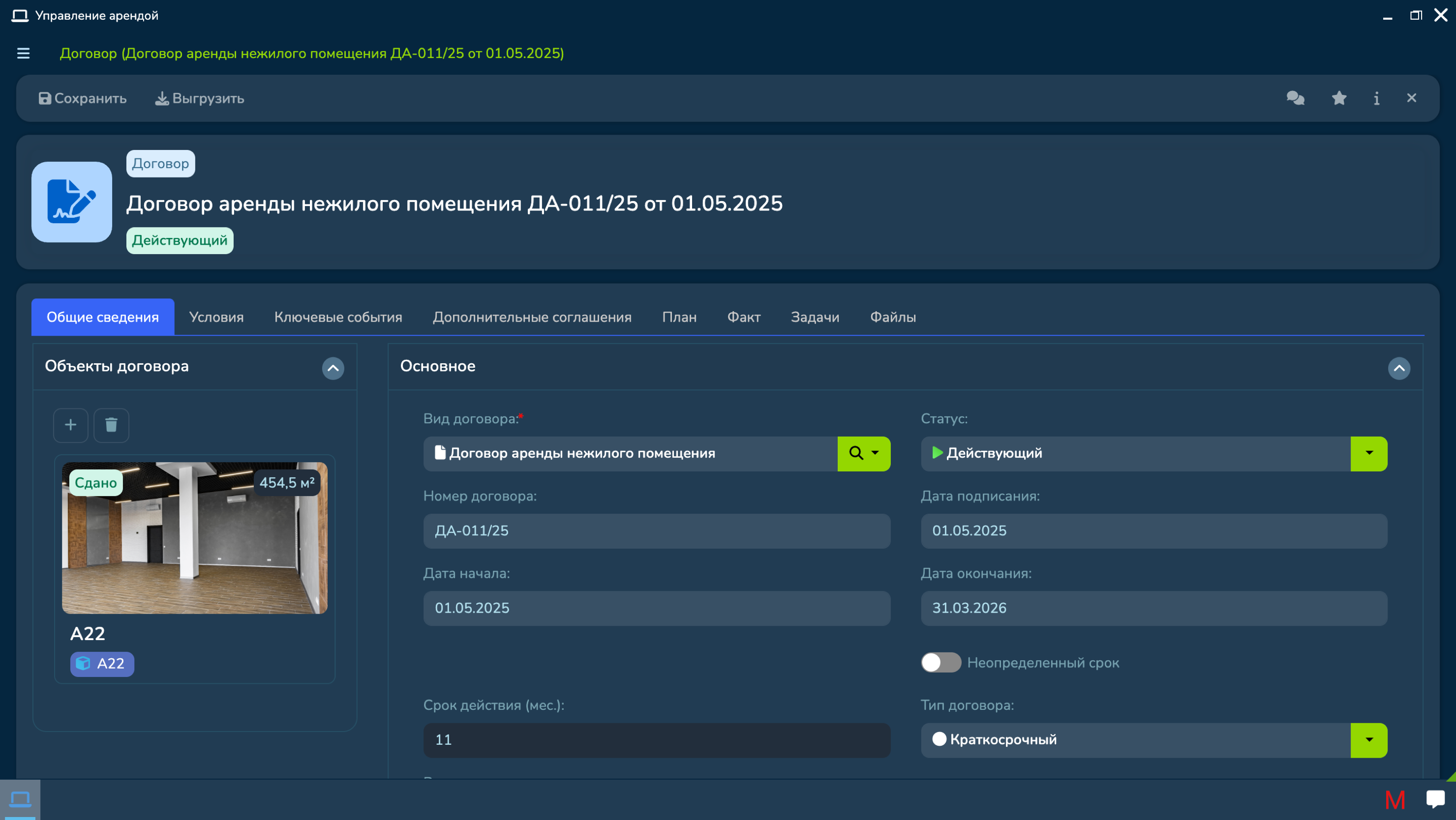
Task: Delete the contract object using the trash icon
Action: tap(111, 425)
